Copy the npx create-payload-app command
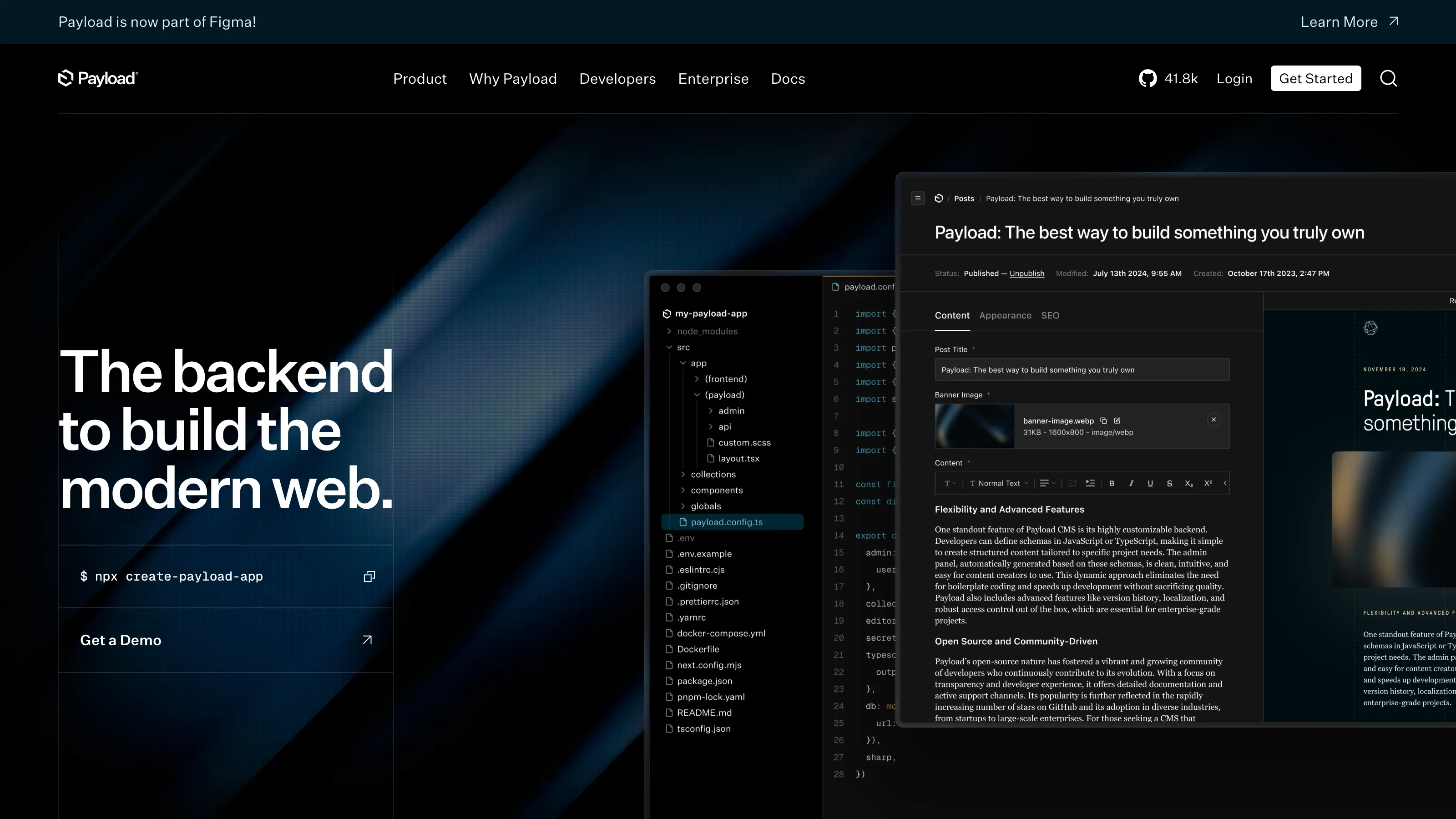Image resolution: width=1456 pixels, height=819 pixels. point(369,576)
